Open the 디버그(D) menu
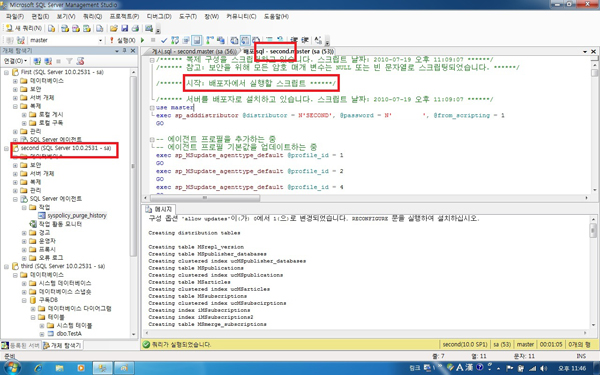The height and width of the screenshot is (375, 600). click(x=159, y=16)
